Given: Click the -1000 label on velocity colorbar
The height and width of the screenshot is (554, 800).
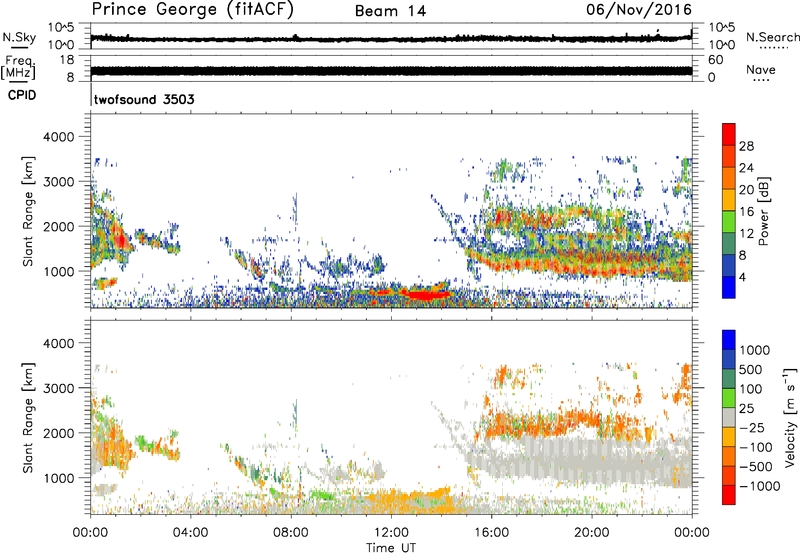Looking at the screenshot, I should coord(760,486).
